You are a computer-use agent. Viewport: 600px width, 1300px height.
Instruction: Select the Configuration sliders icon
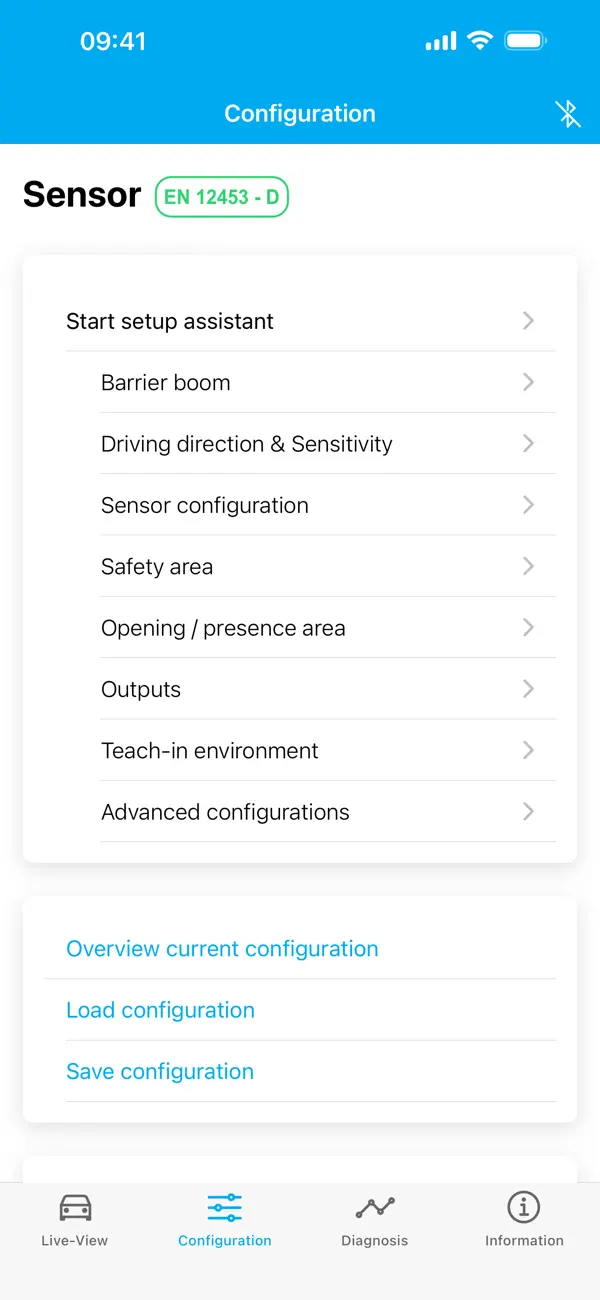click(224, 1208)
